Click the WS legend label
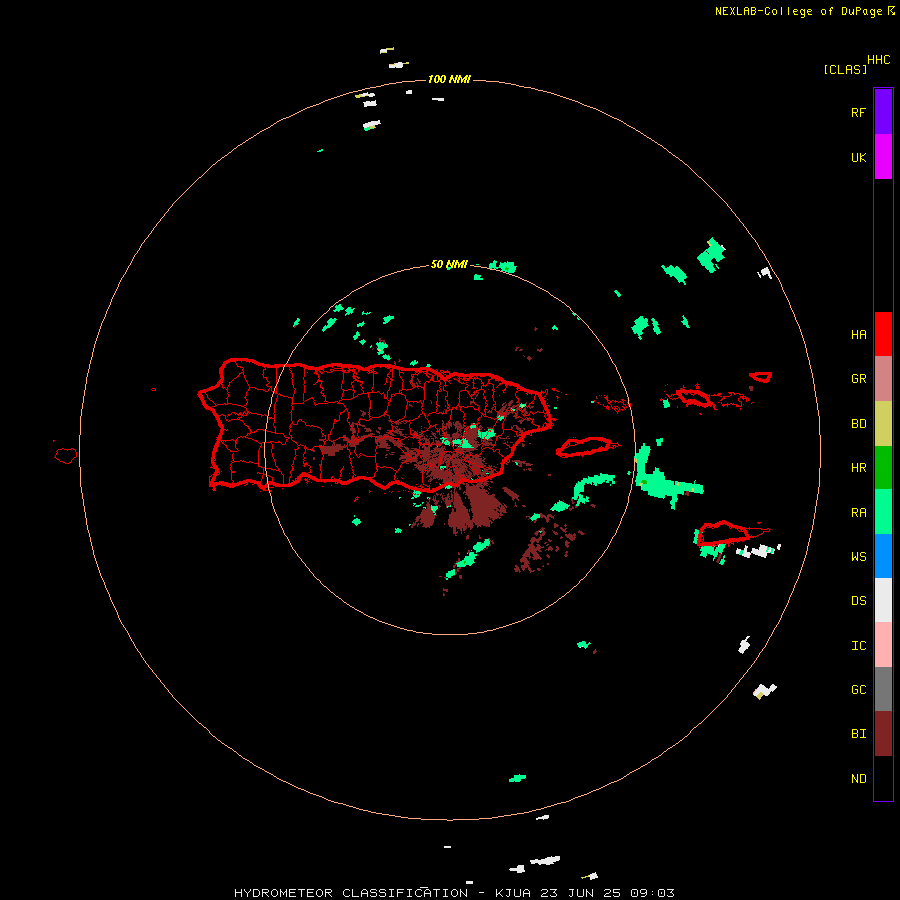This screenshot has width=900, height=900. [858, 557]
